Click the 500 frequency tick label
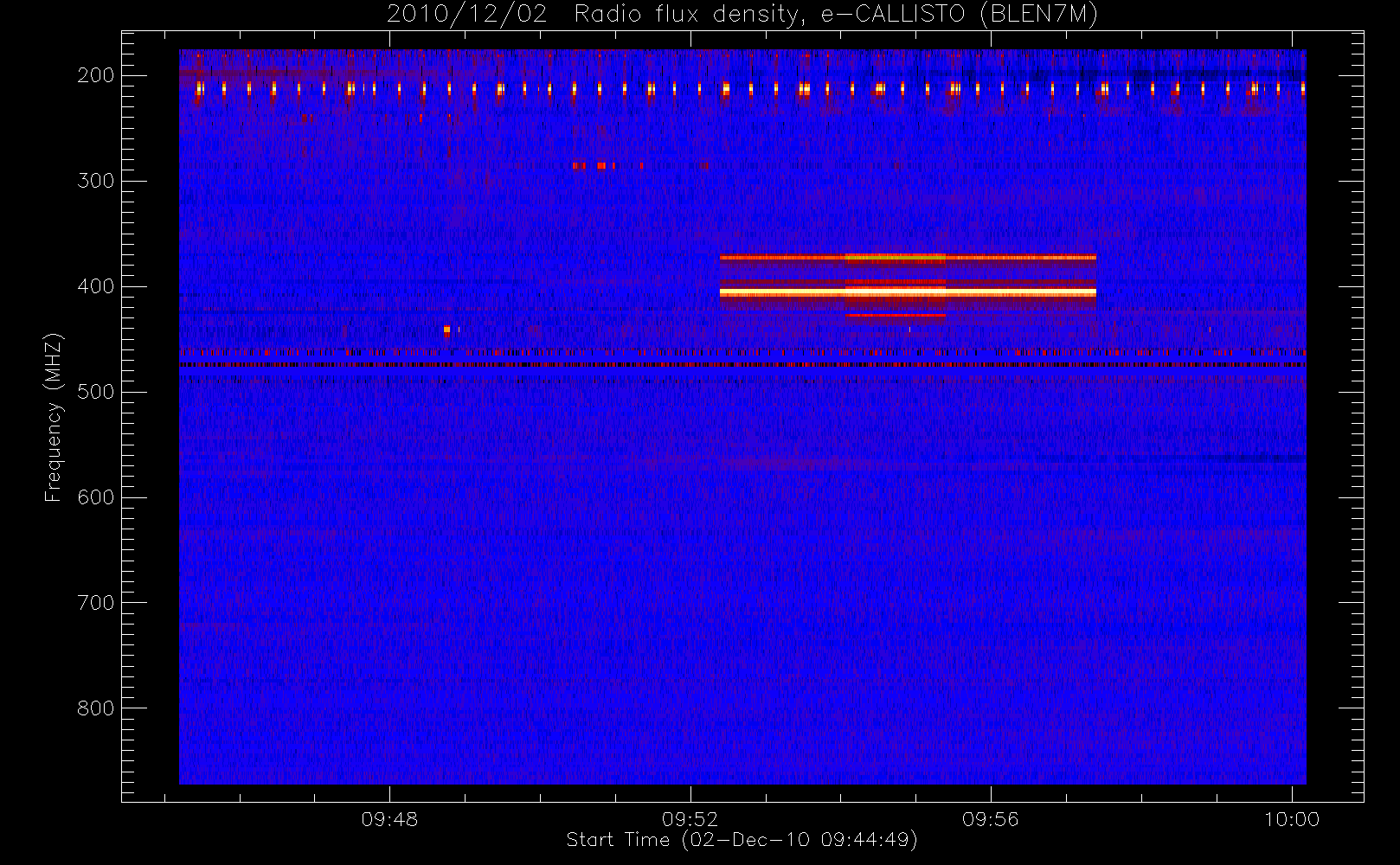 pyautogui.click(x=95, y=392)
